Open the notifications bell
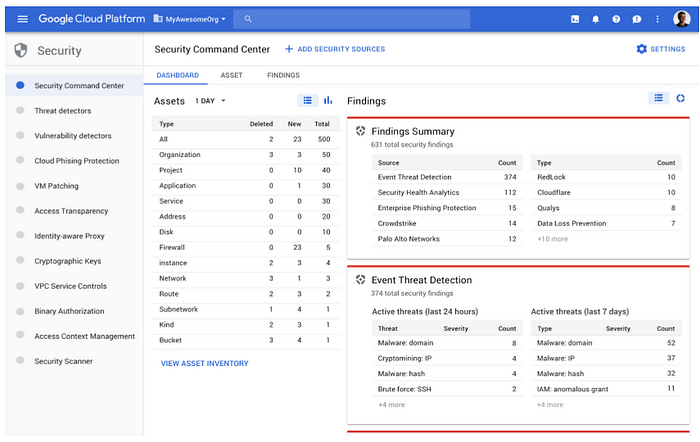The width and height of the screenshot is (700, 442). click(596, 19)
